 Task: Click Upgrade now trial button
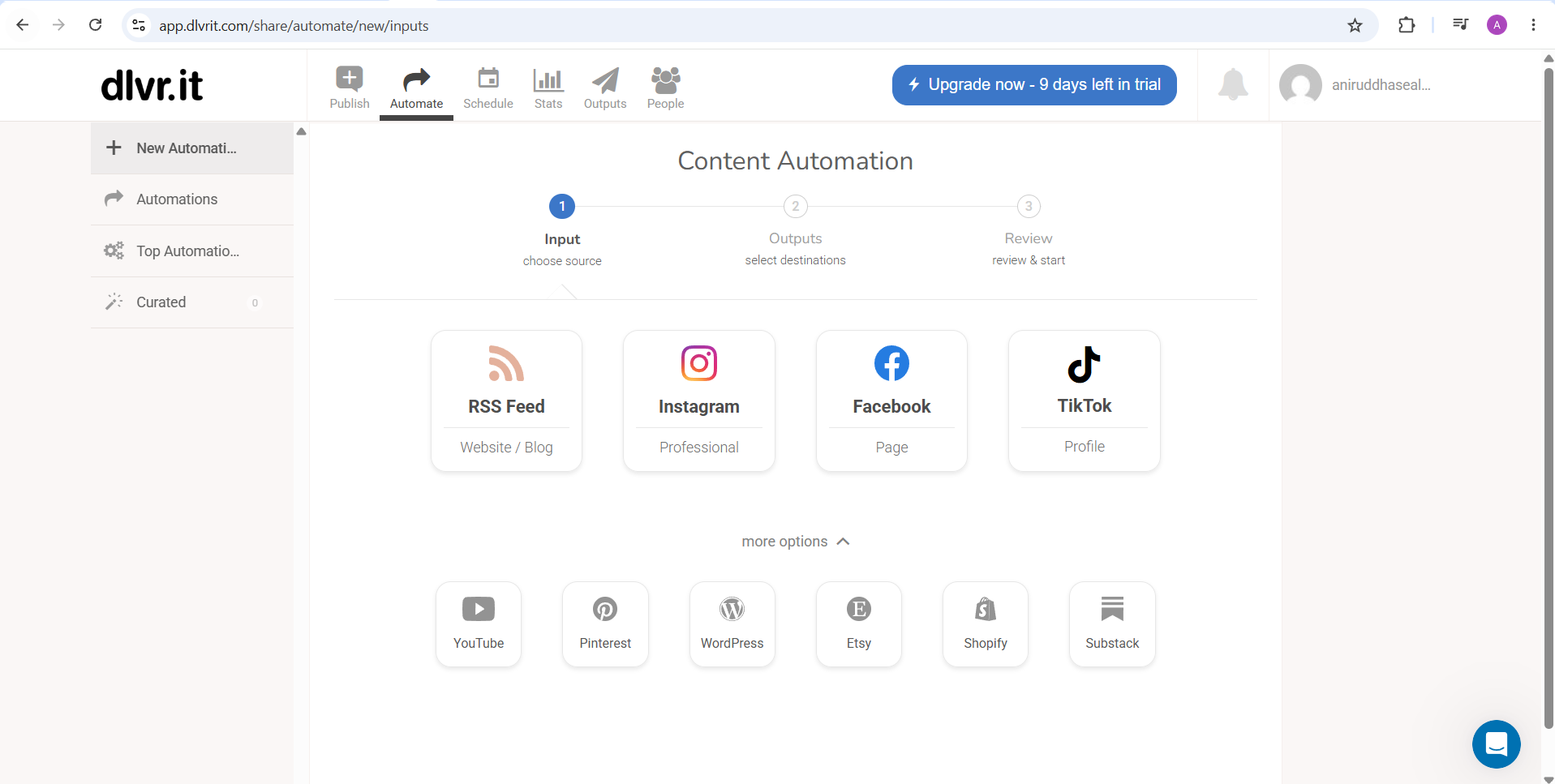pos(1034,85)
